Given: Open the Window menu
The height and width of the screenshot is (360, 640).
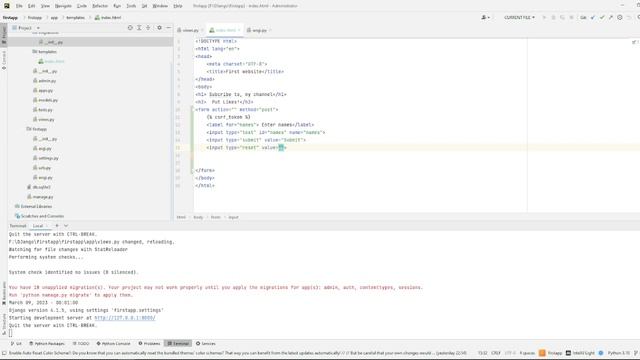Looking at the screenshot, I should (x=160, y=6).
